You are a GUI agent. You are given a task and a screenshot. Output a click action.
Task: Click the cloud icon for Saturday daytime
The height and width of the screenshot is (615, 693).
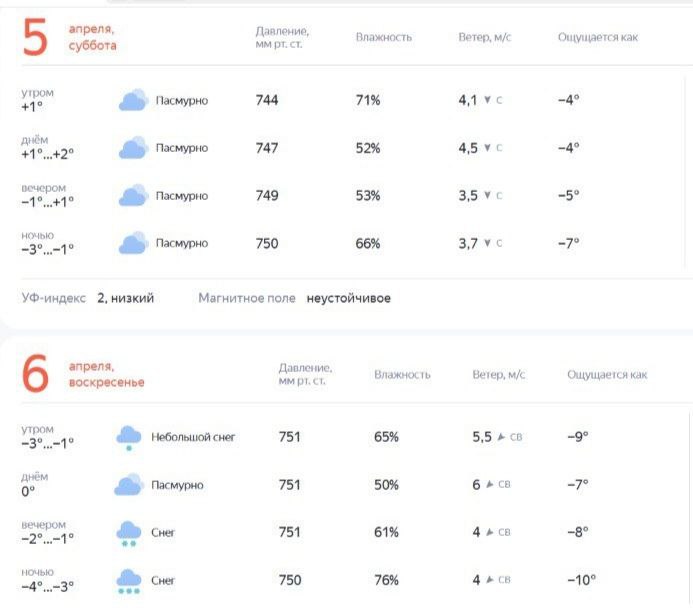133,148
